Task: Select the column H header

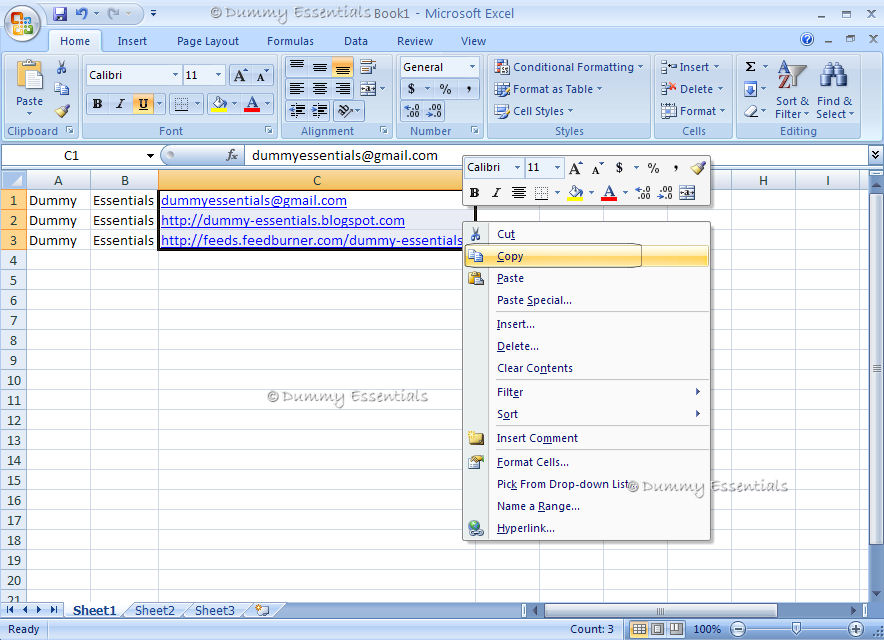Action: pyautogui.click(x=763, y=180)
